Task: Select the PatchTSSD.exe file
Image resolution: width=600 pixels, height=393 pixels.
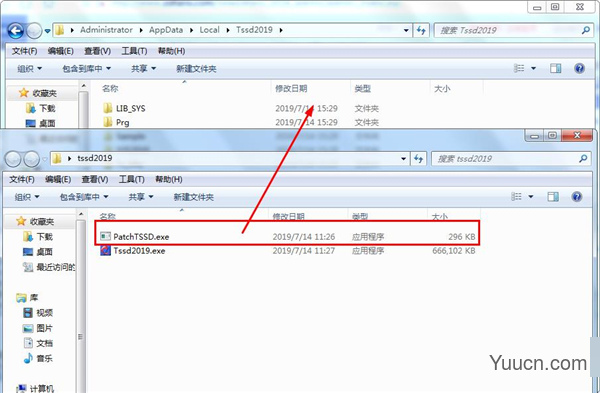Action: pyautogui.click(x=287, y=236)
